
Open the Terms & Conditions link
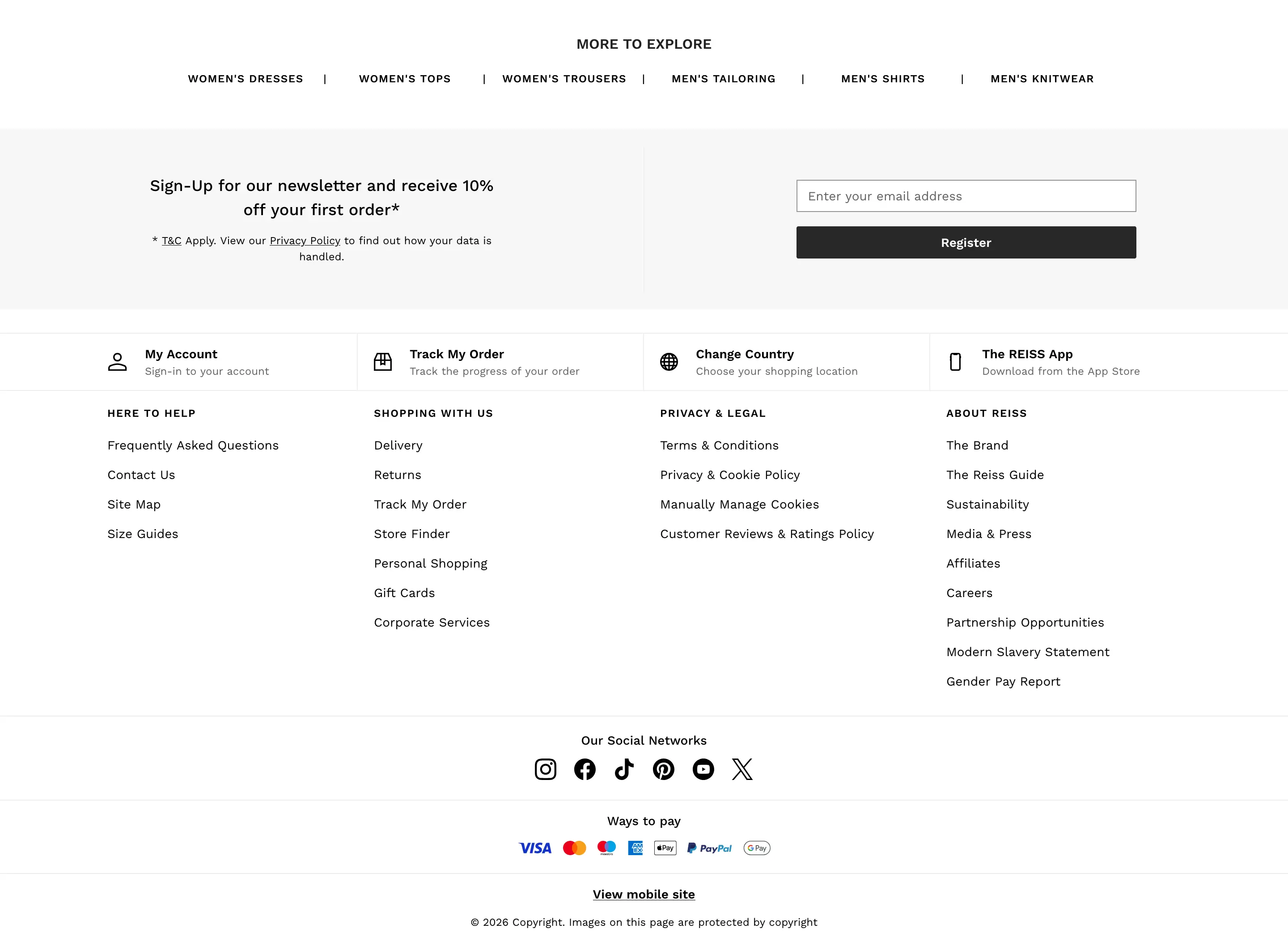tap(720, 445)
